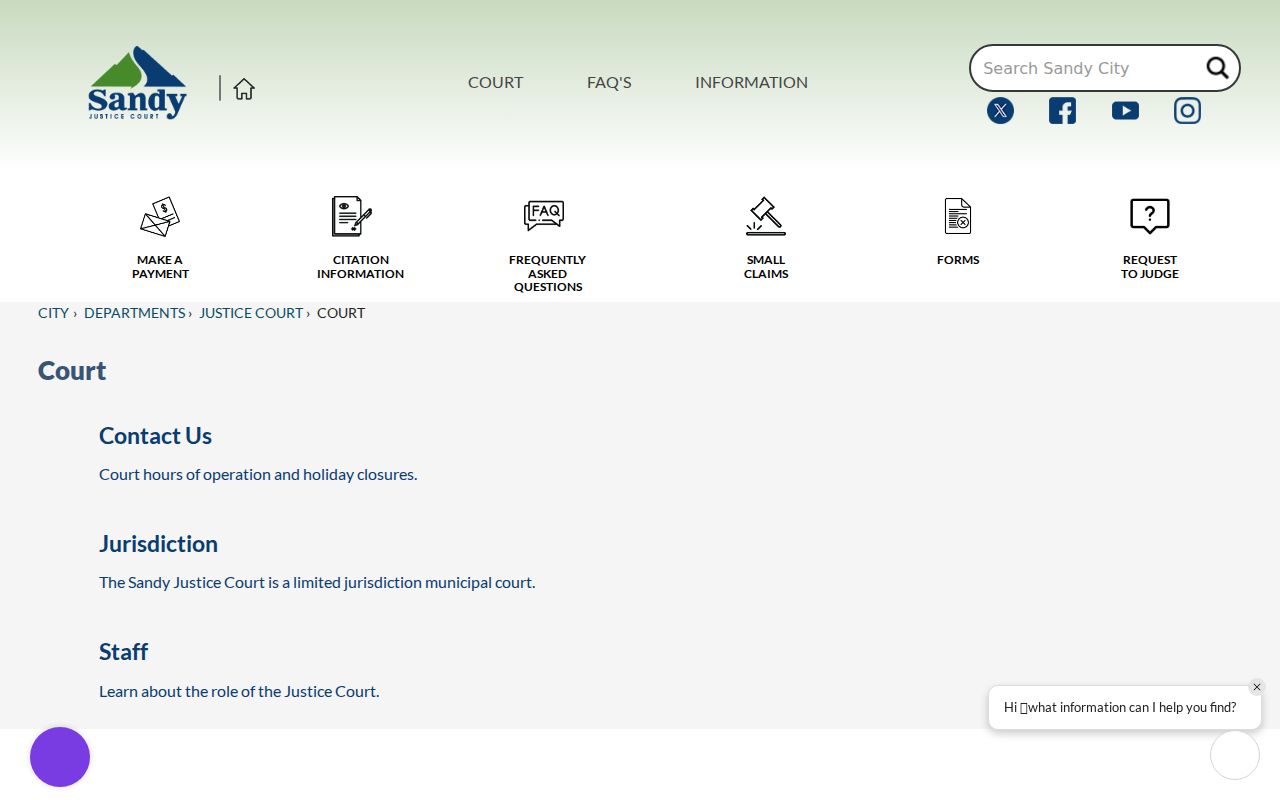Viewport: 1280px width, 800px height.
Task: Click the Request to Judge question icon
Action: [x=1150, y=216]
